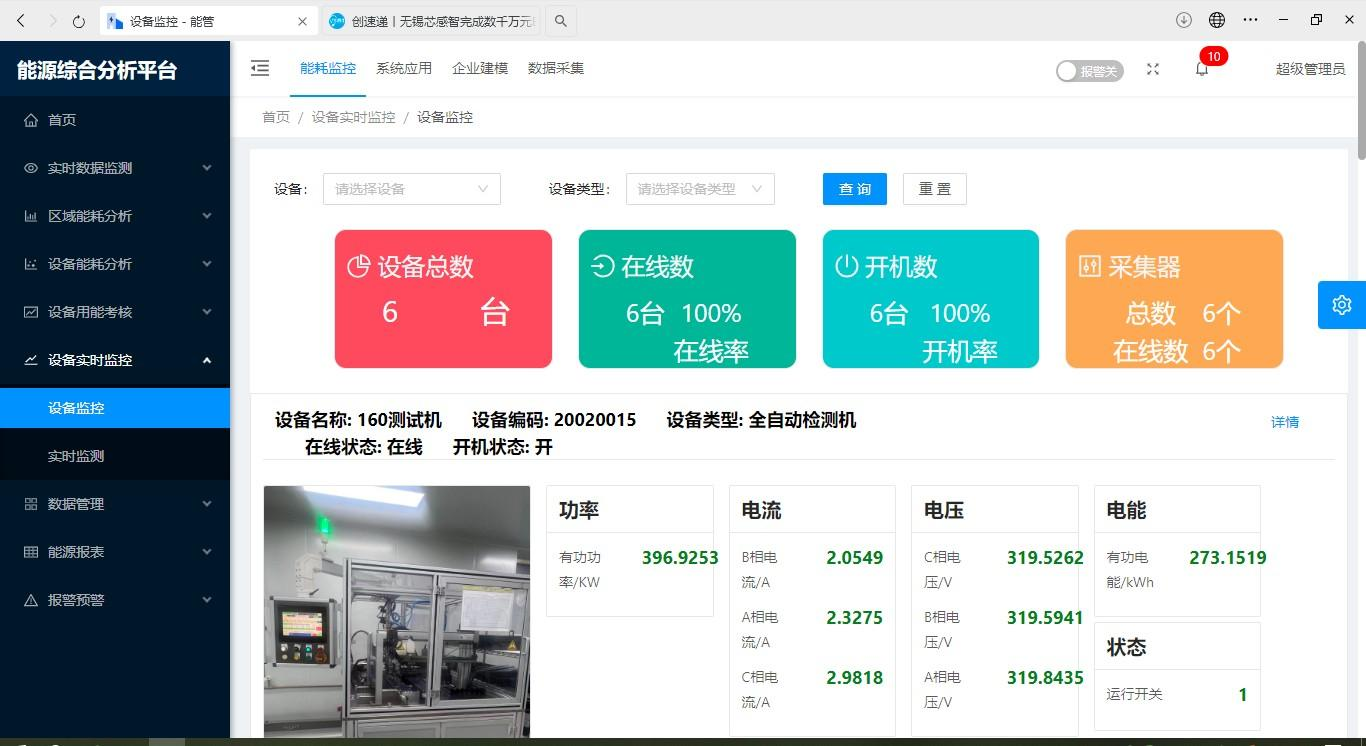Expand the 报警预警 sidebar menu
Image resolution: width=1366 pixels, height=746 pixels.
(x=115, y=600)
